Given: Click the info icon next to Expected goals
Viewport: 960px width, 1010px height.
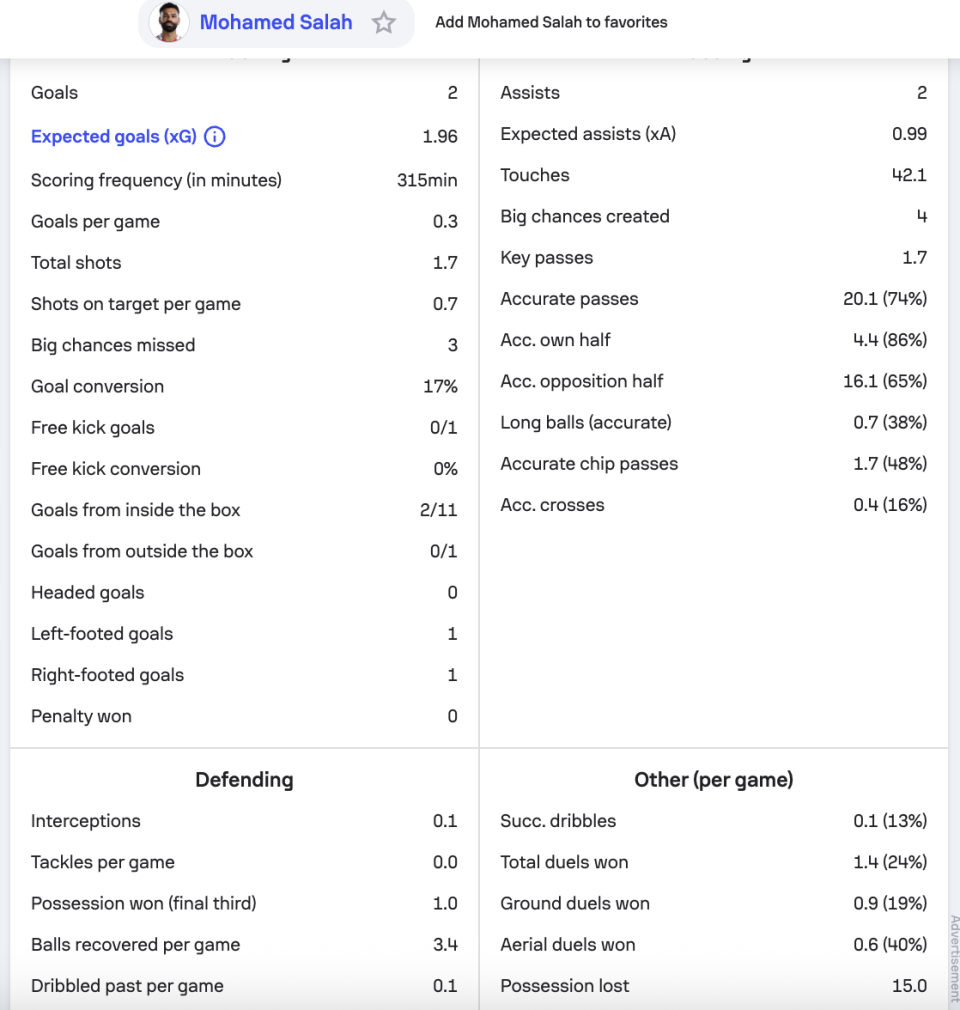Looking at the screenshot, I should click(215, 137).
